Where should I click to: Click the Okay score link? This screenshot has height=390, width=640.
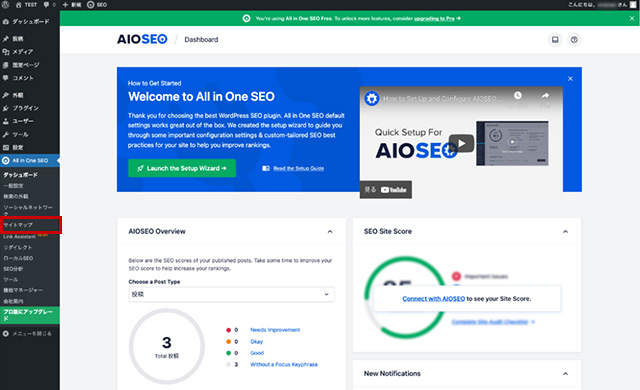[257, 341]
